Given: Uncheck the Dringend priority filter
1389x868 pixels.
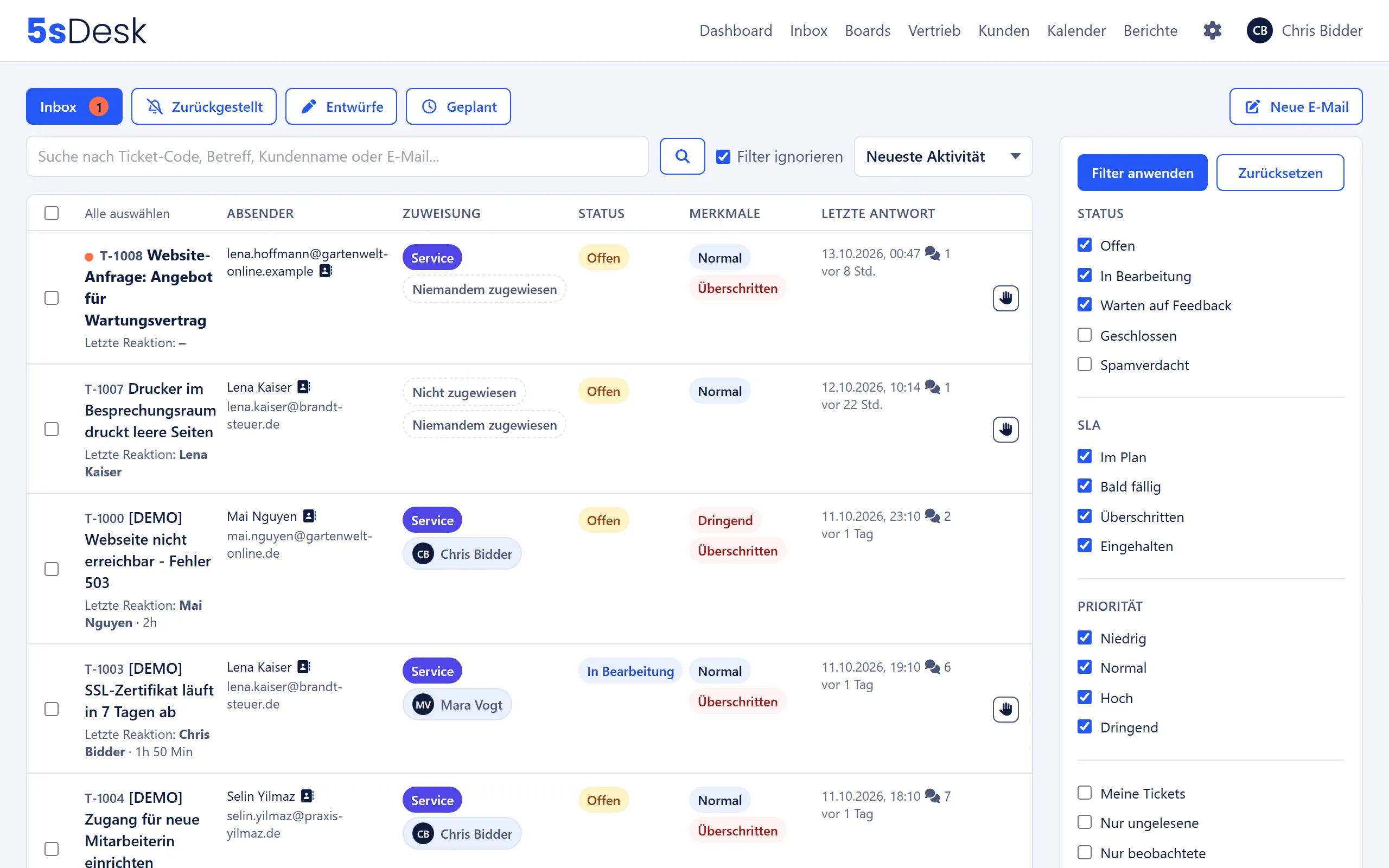Looking at the screenshot, I should click(x=1084, y=727).
